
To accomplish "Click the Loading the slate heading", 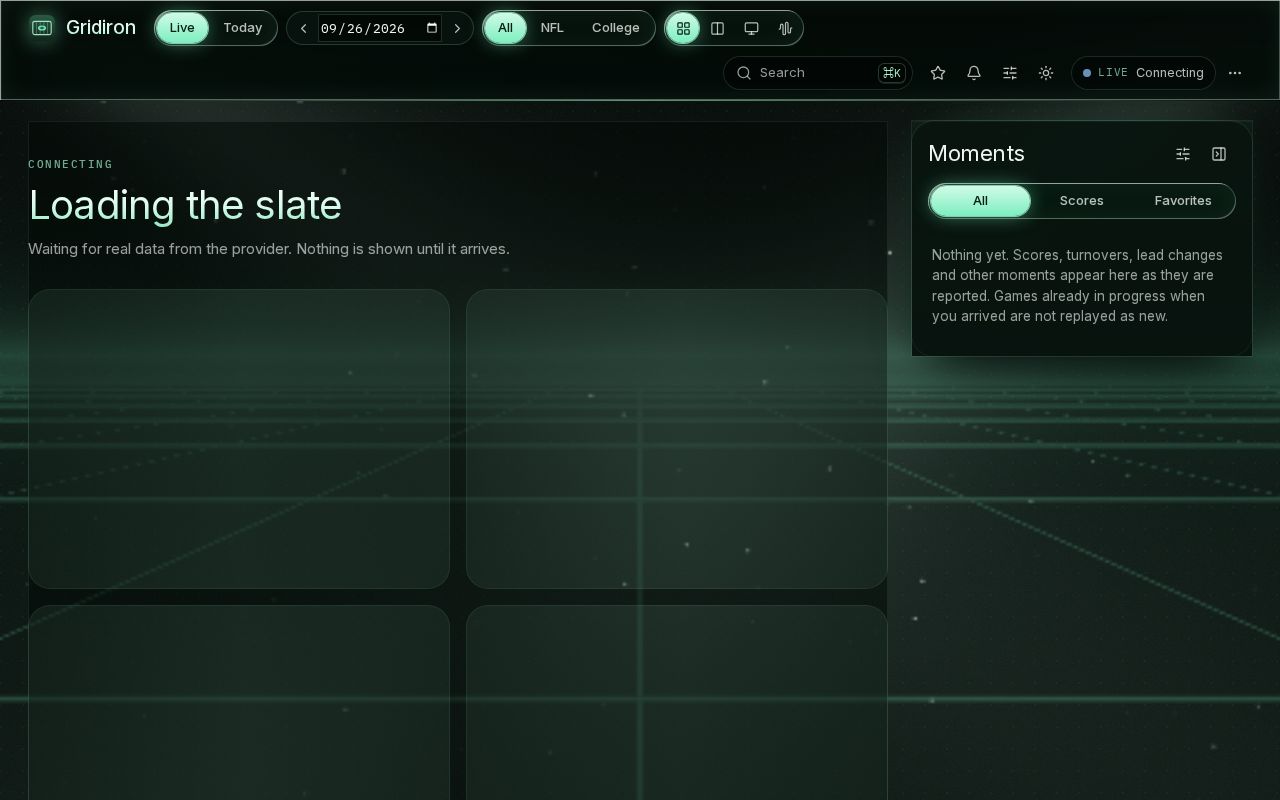I will point(185,205).
